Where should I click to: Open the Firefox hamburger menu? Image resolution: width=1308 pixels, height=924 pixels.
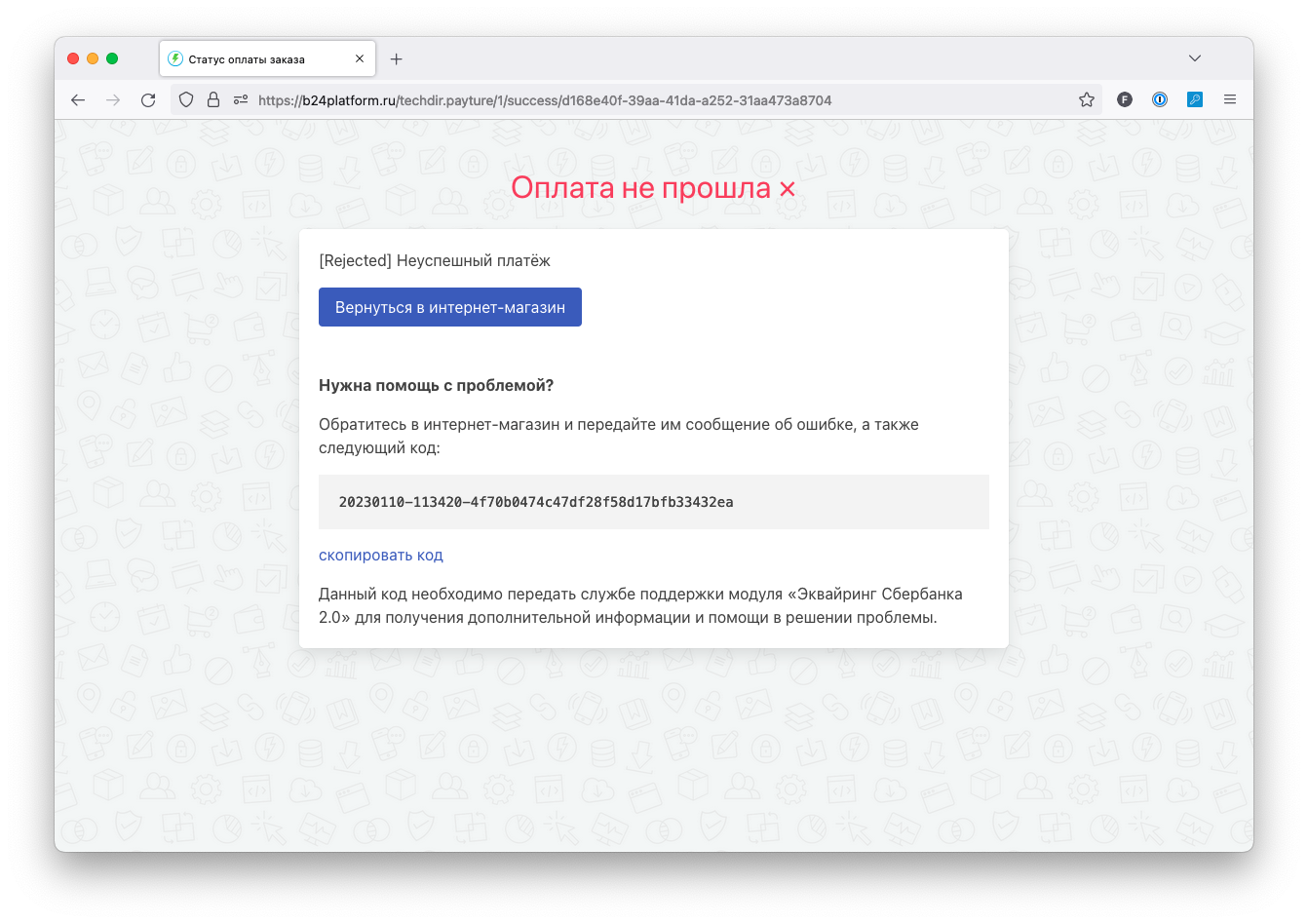[1230, 99]
